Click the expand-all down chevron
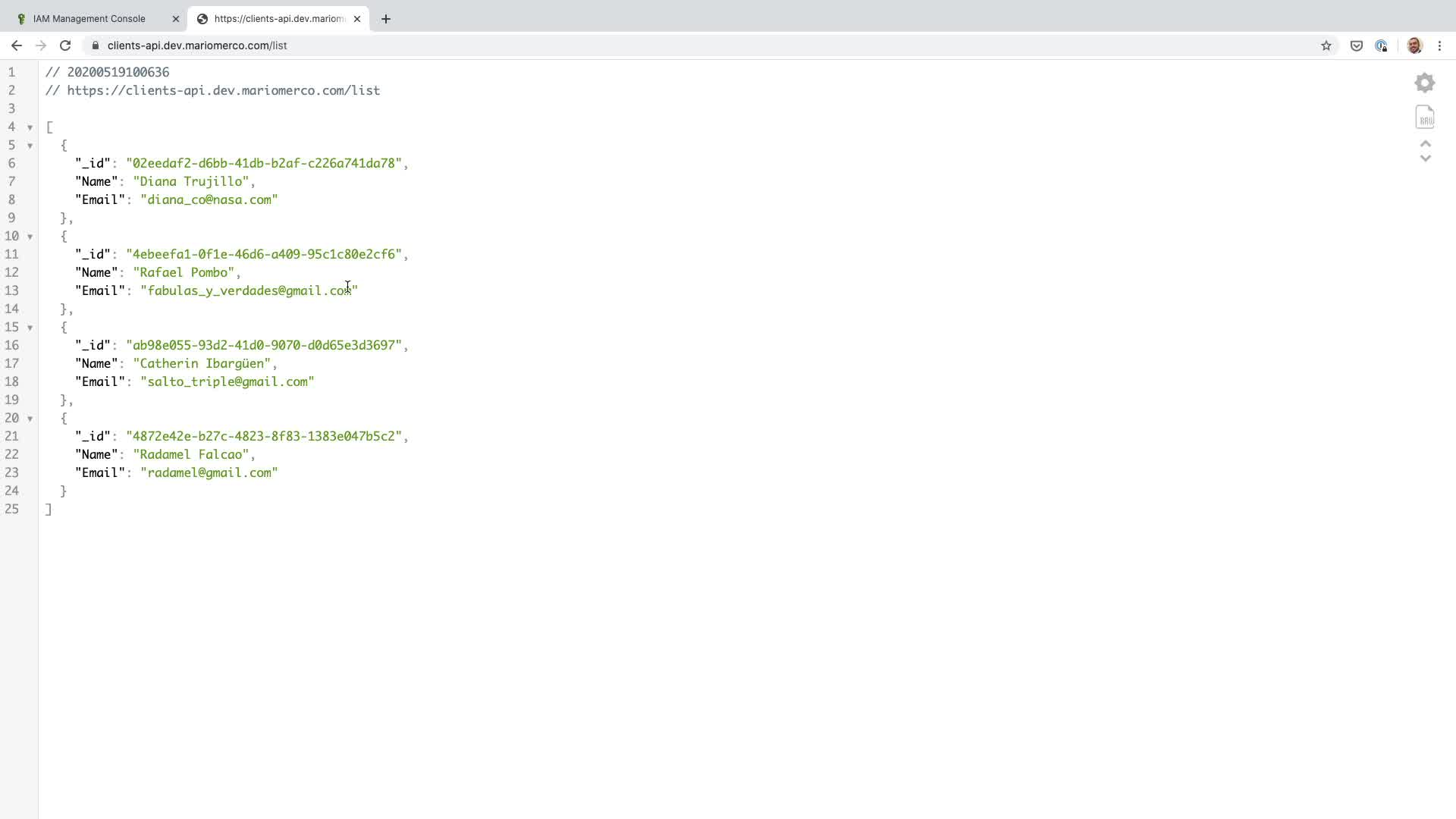 pos(1426,158)
